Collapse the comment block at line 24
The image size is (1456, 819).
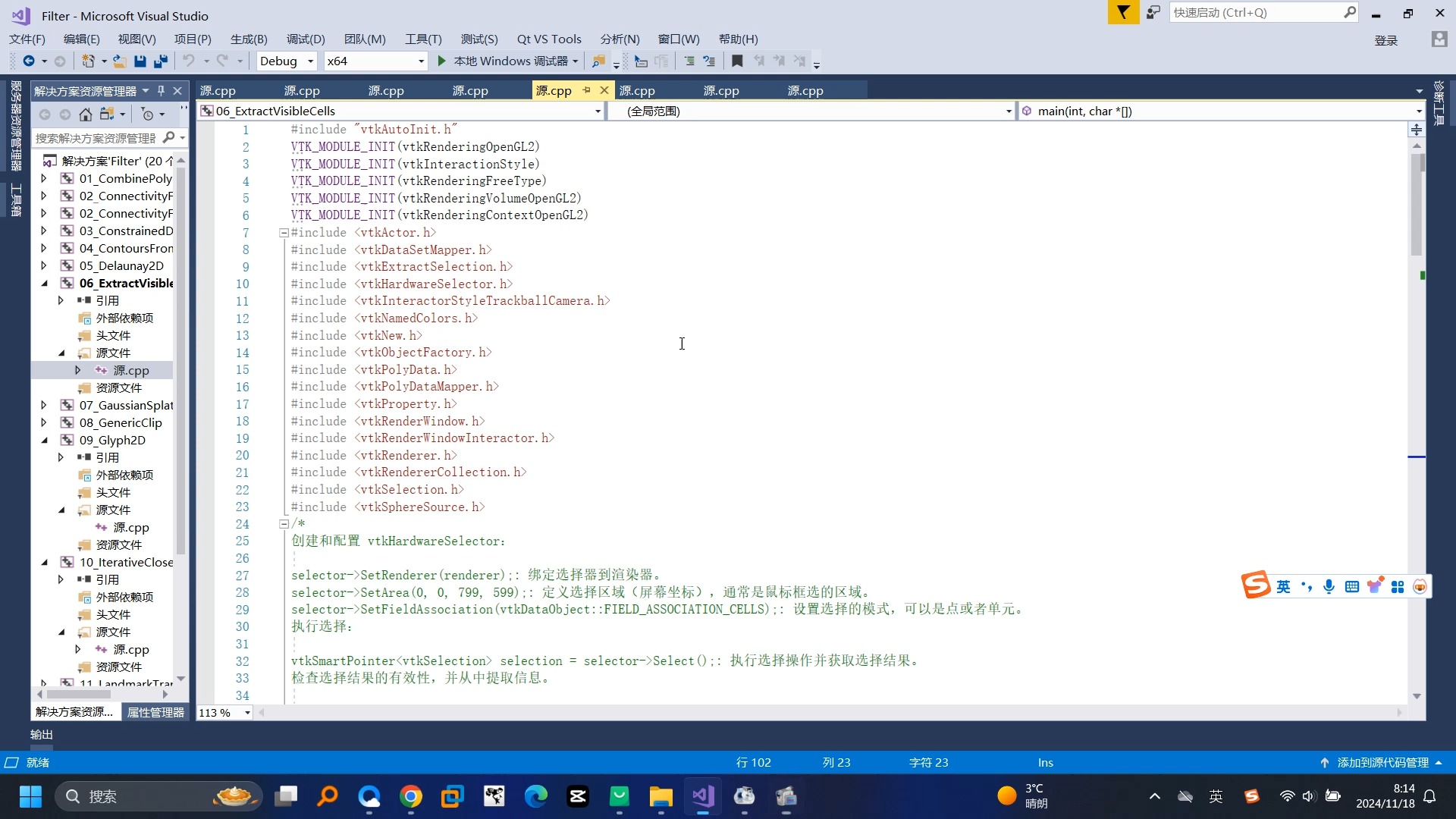(284, 524)
